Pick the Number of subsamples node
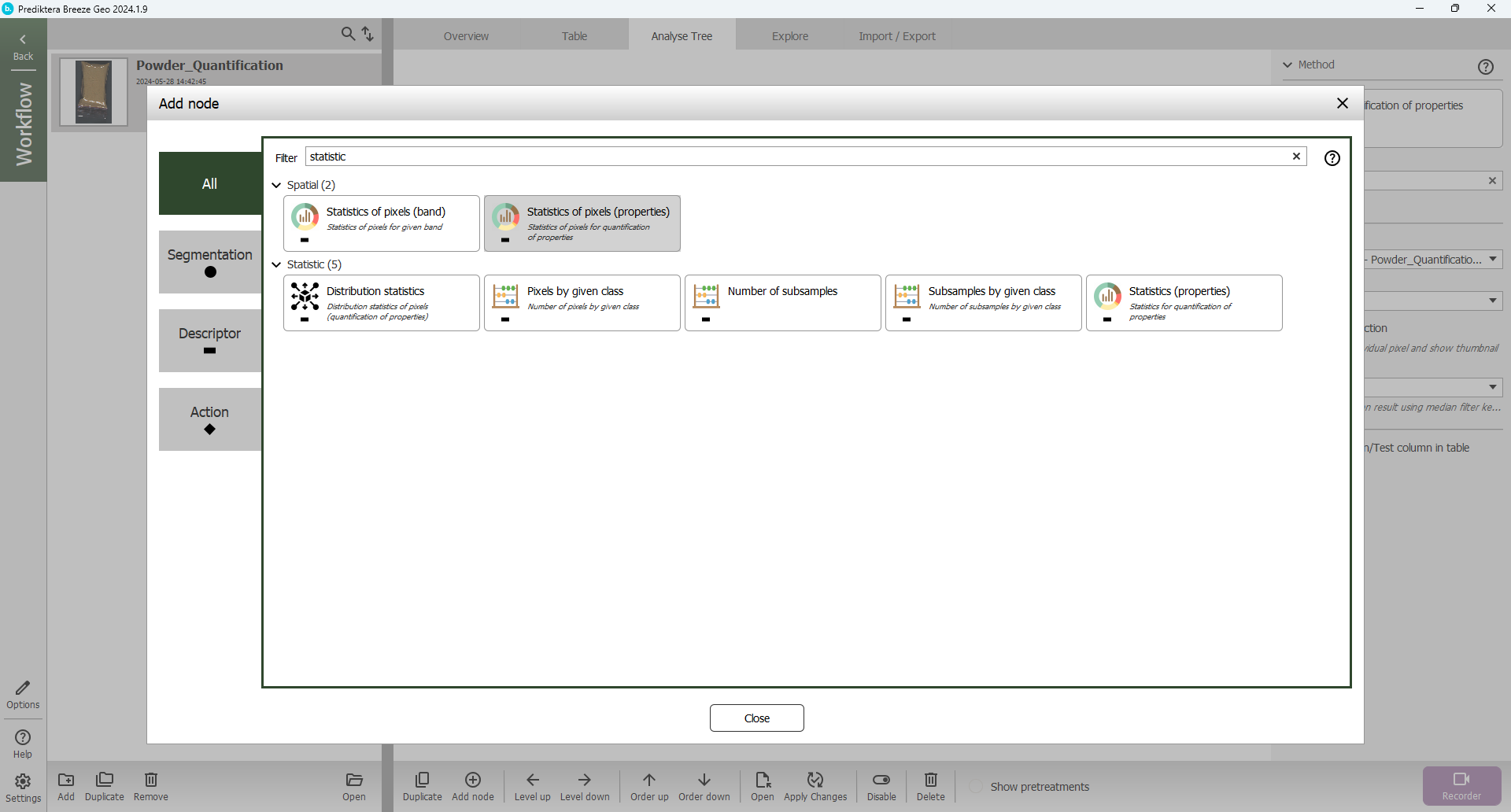The image size is (1511, 812). [782, 302]
